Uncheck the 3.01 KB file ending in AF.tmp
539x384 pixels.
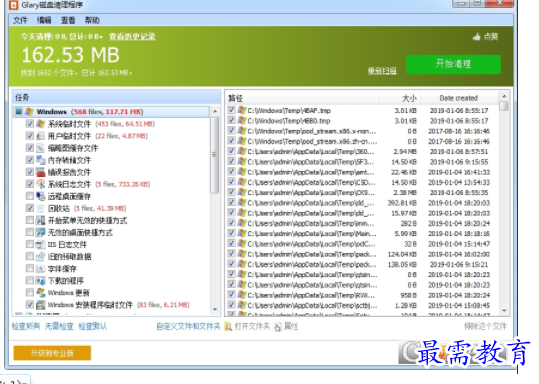click(231, 110)
